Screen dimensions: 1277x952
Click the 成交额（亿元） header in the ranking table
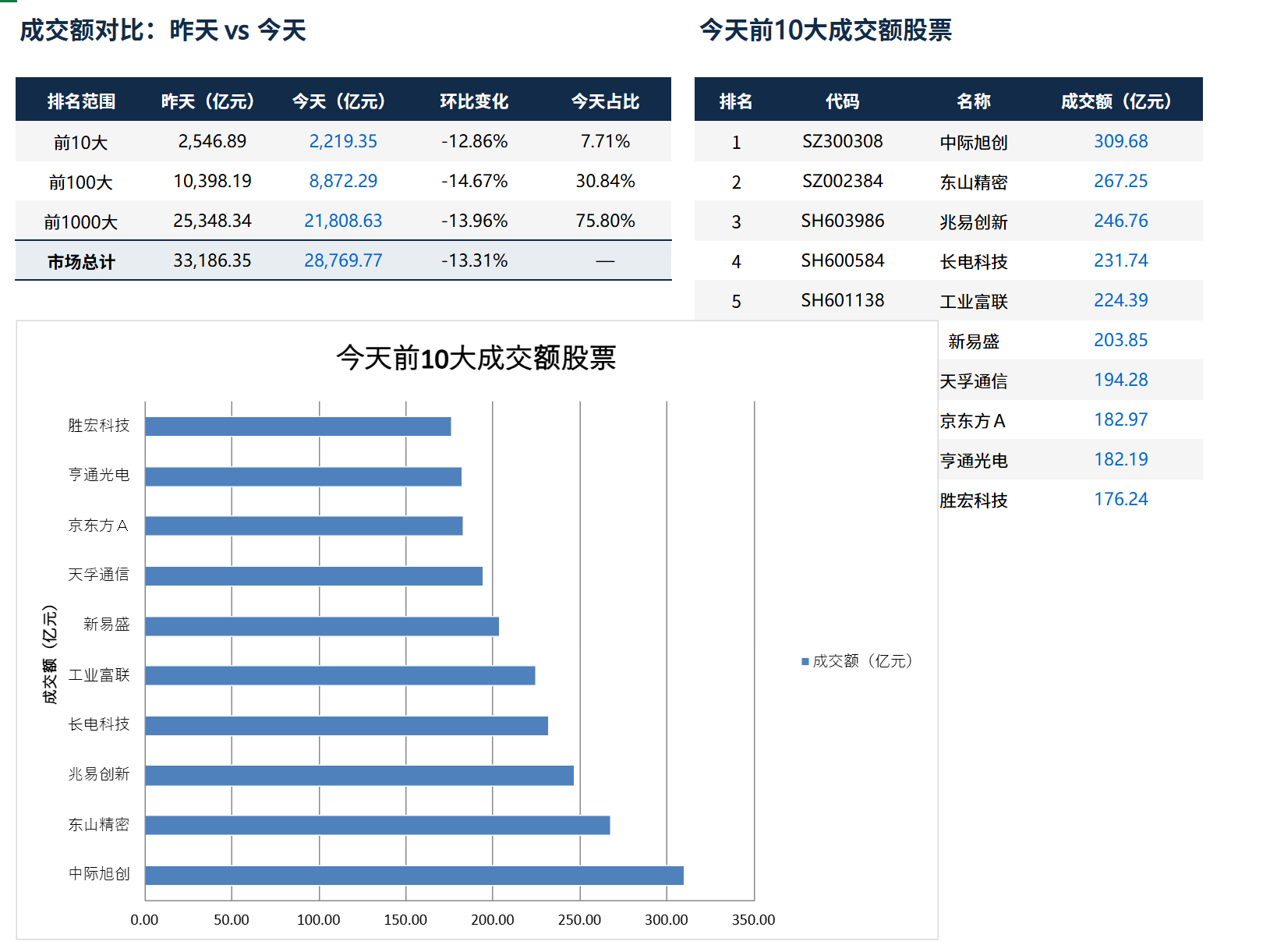coord(1116,101)
